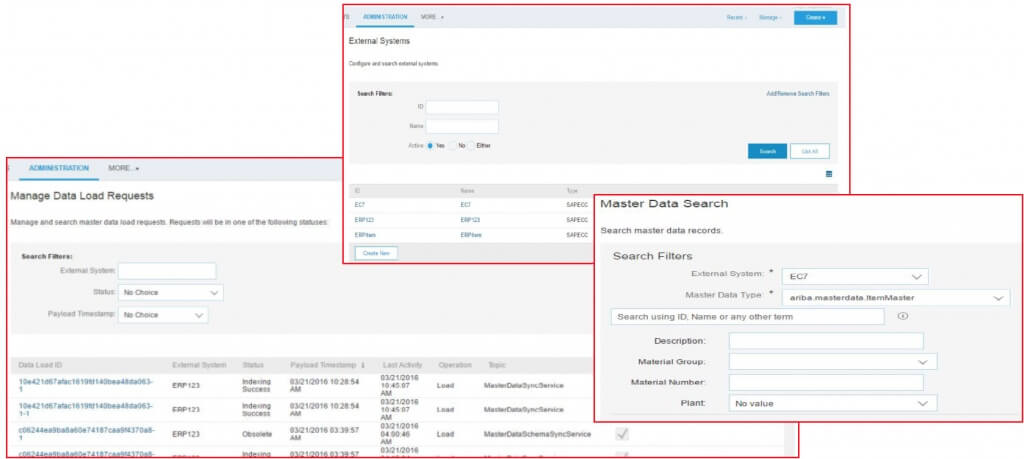1024x459 pixels.
Task: Click the Data Load ID column header
Action: (x=40, y=365)
